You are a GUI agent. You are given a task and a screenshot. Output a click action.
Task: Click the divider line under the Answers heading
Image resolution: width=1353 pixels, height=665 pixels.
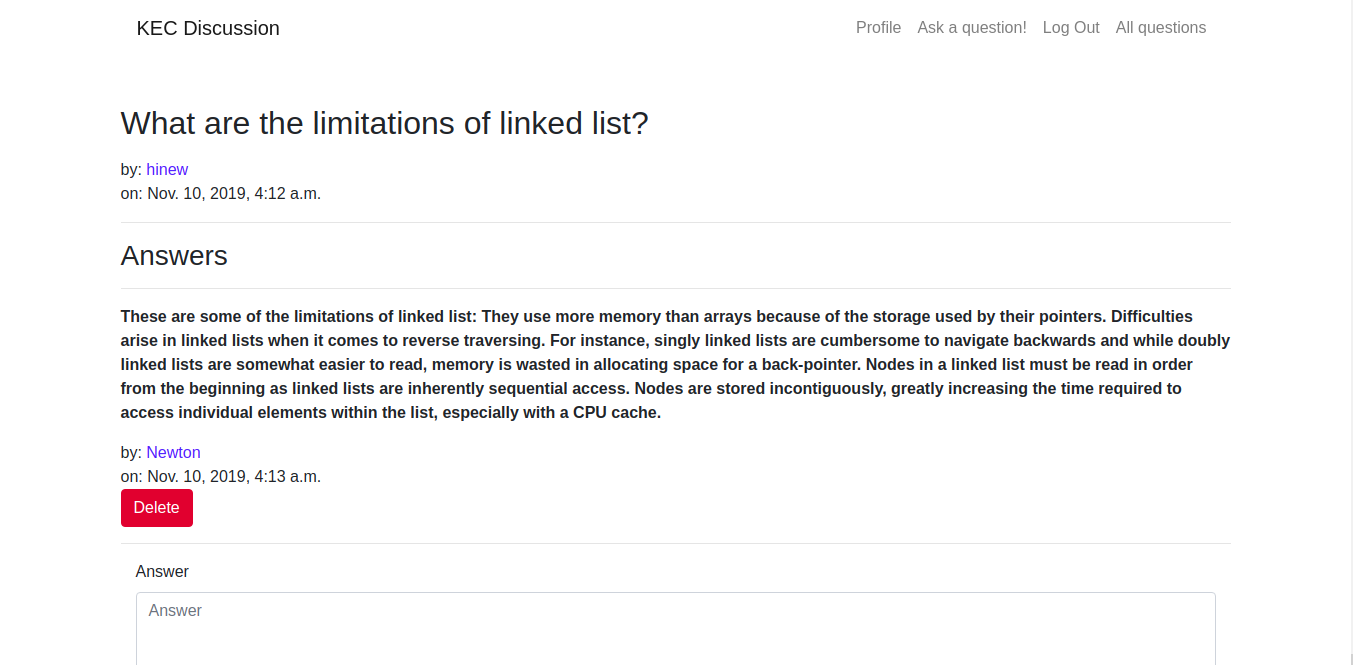(676, 288)
